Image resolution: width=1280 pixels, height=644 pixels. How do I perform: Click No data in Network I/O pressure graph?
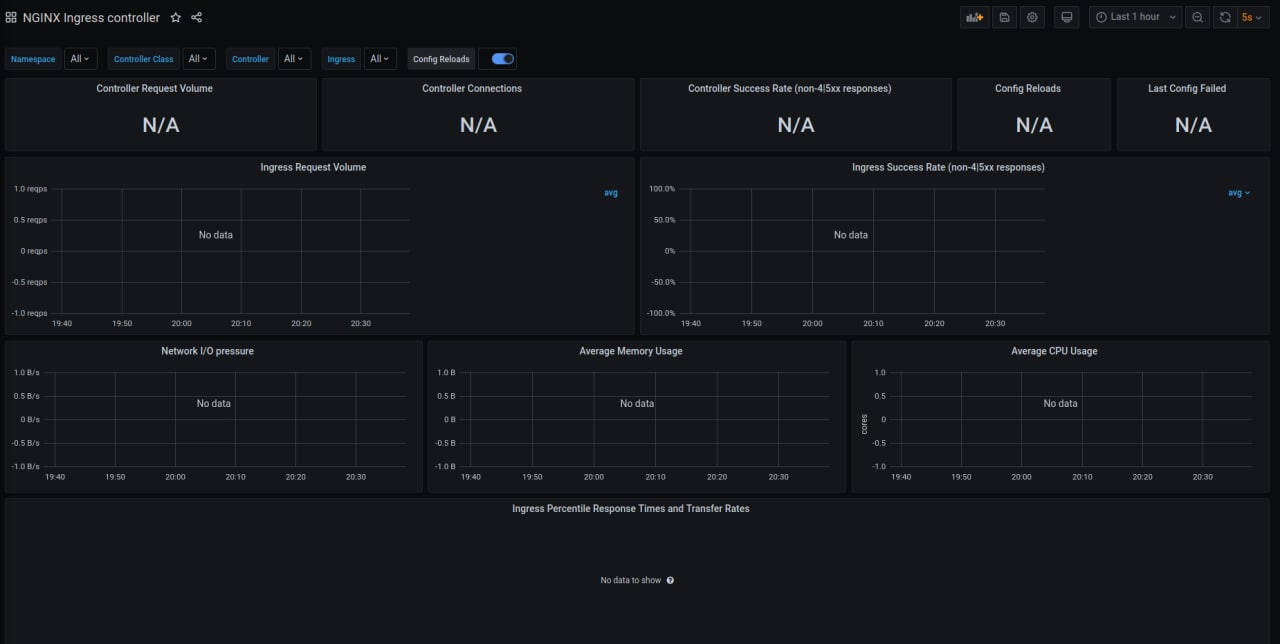(x=213, y=403)
